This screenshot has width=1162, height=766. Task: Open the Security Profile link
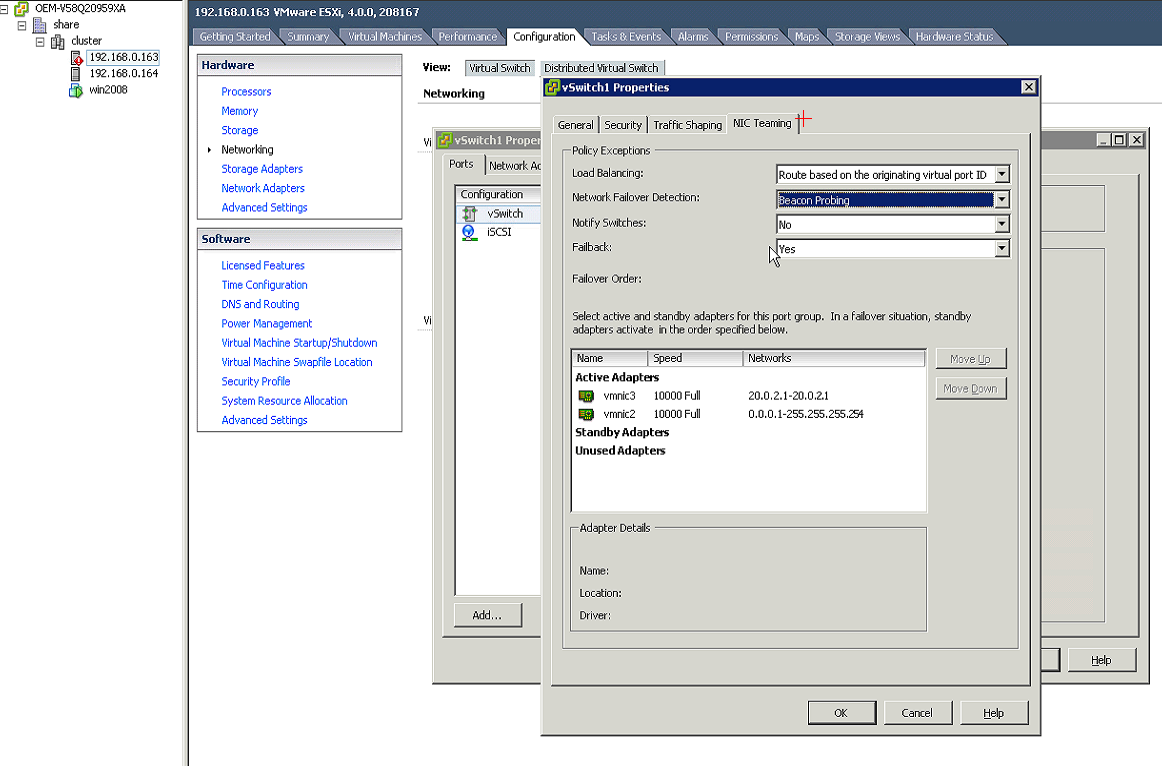(256, 382)
